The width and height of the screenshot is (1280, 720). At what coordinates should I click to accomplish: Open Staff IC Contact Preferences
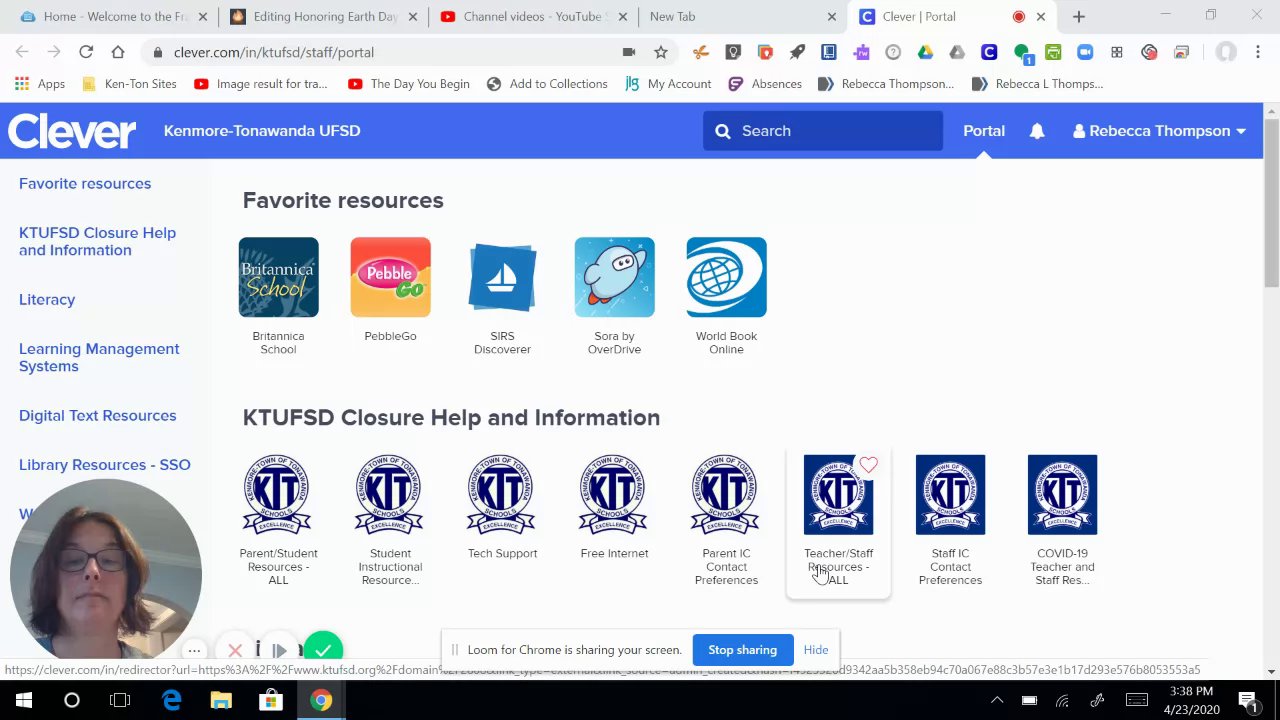tap(950, 495)
